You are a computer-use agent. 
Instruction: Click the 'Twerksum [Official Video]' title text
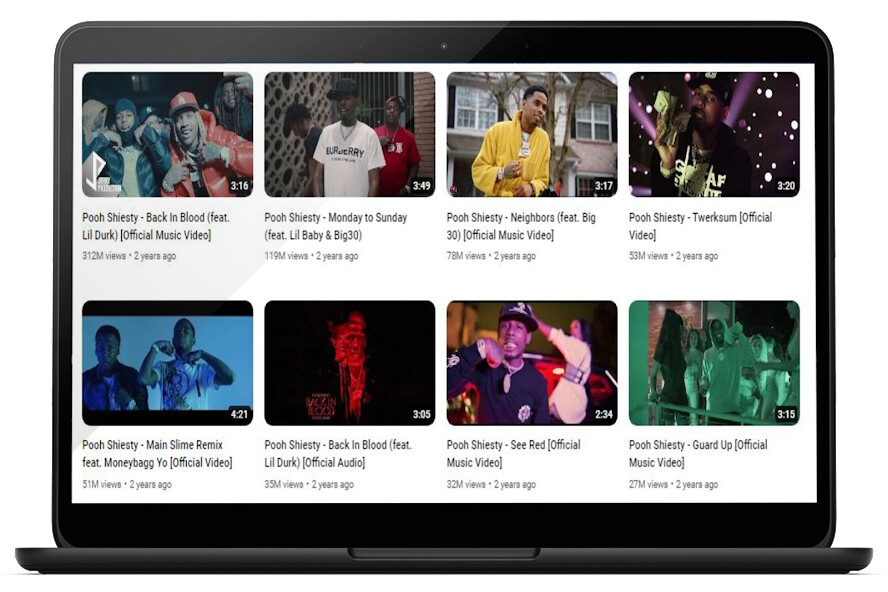pos(700,226)
